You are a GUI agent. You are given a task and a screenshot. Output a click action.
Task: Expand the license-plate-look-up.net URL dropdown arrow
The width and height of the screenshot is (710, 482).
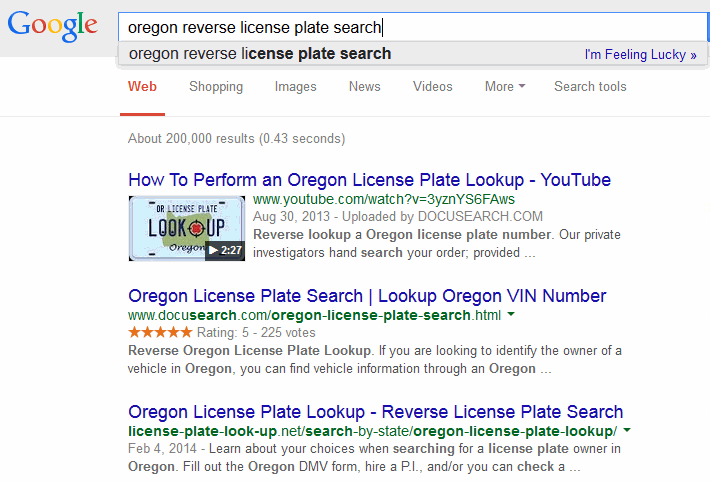(627, 430)
